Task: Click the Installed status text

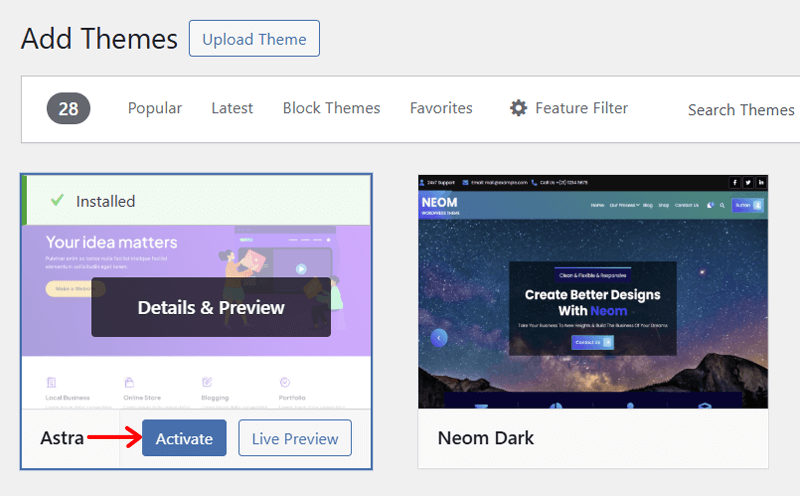Action: click(x=106, y=202)
